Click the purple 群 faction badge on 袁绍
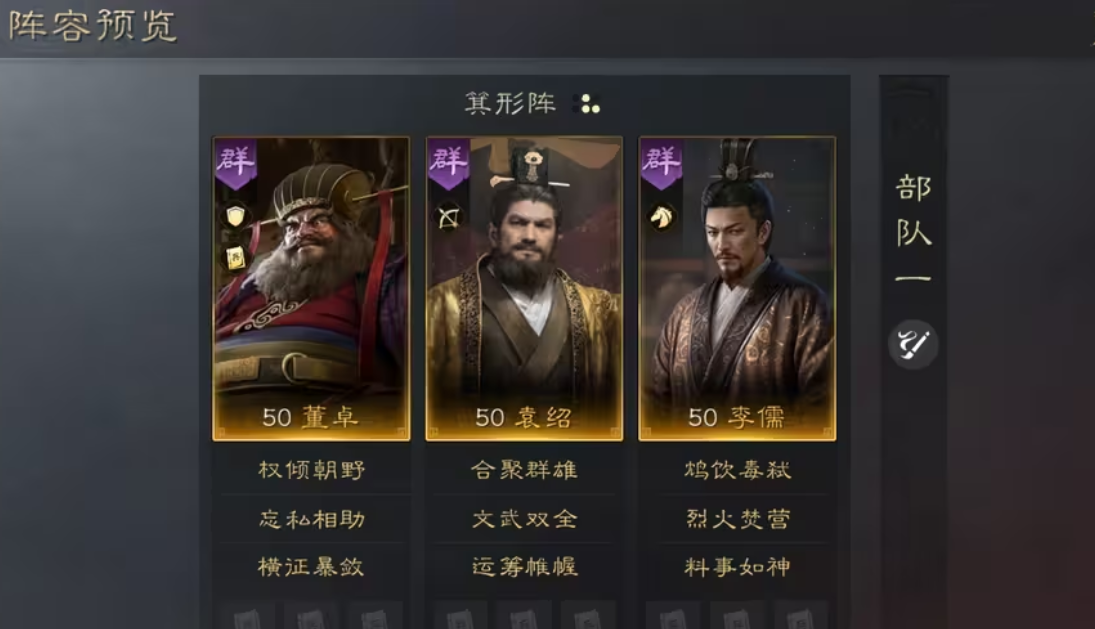Screen dimensions: 1095x629 [448, 163]
